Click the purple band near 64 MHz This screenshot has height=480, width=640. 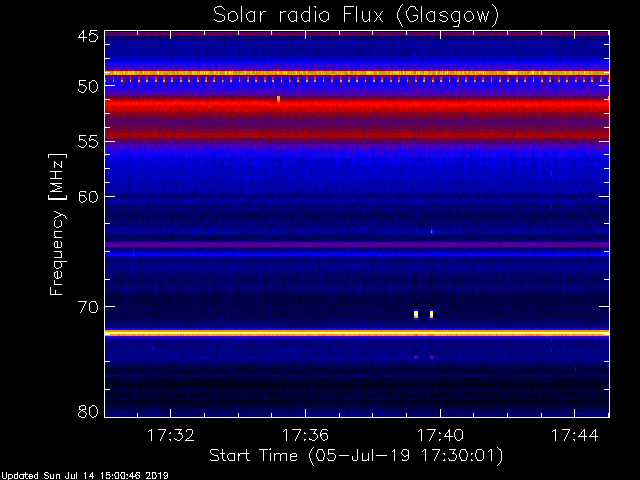pyautogui.click(x=357, y=244)
